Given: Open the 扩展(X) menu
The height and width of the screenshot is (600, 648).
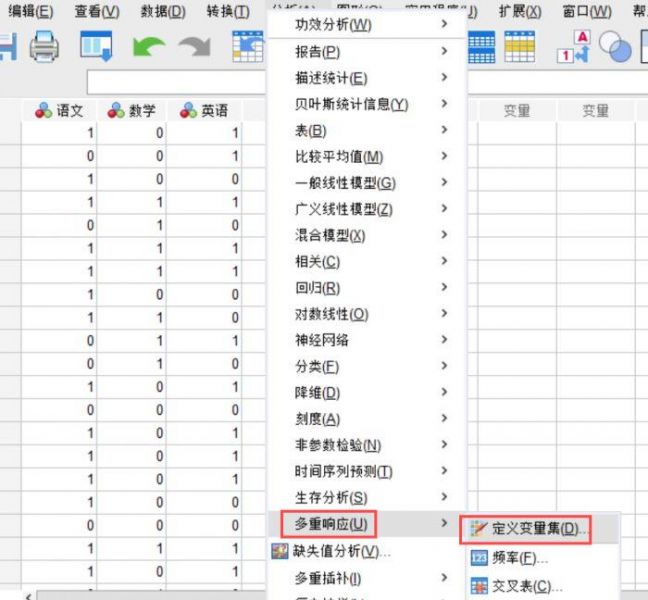Looking at the screenshot, I should point(520,11).
